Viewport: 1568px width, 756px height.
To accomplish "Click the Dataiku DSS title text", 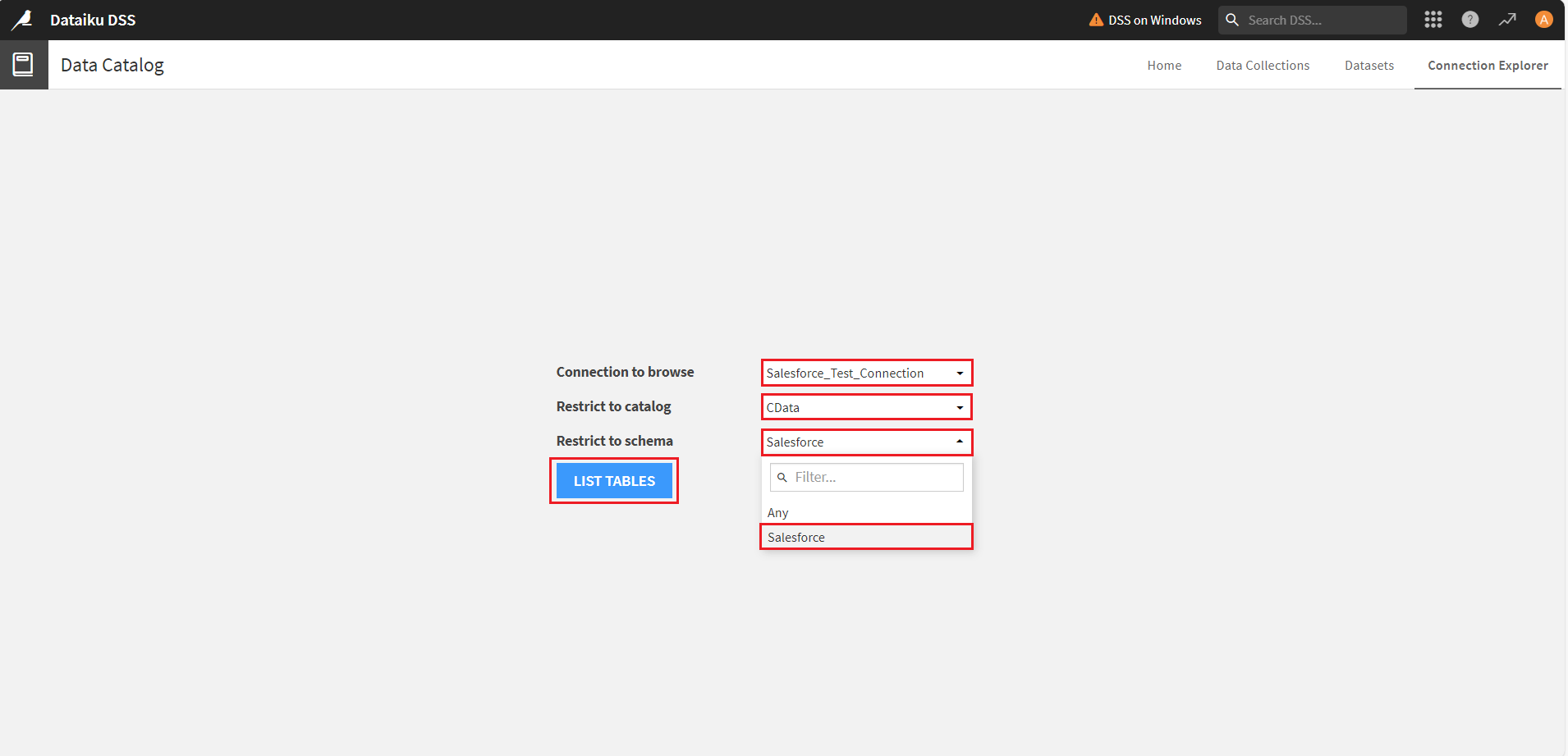I will tap(93, 20).
